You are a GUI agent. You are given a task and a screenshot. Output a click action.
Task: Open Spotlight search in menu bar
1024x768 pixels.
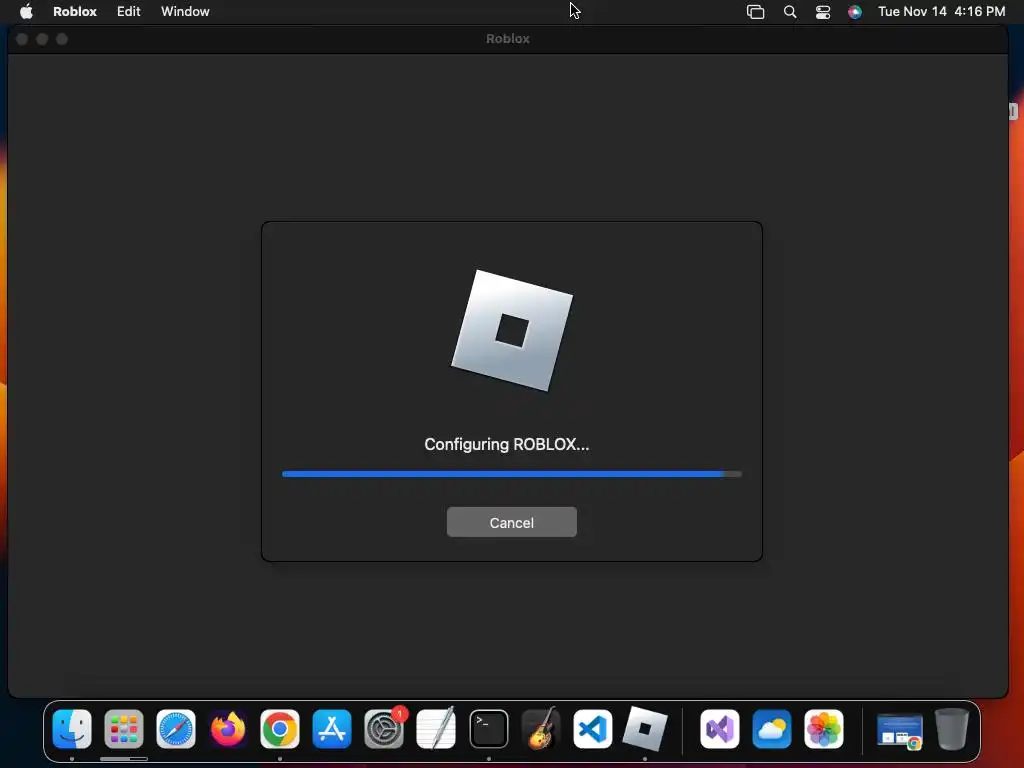pos(790,12)
